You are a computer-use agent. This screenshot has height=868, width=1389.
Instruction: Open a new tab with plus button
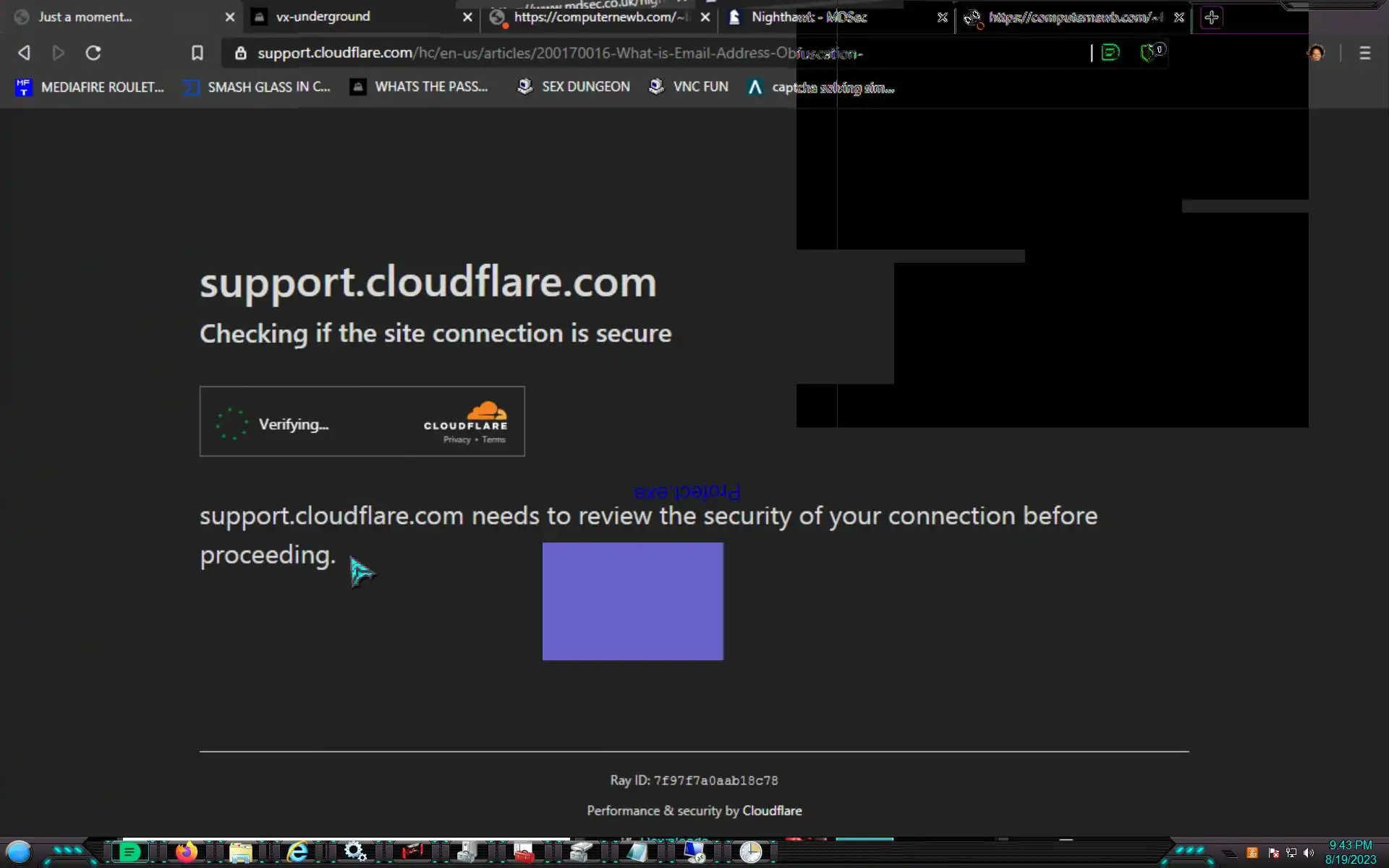[x=1212, y=17]
